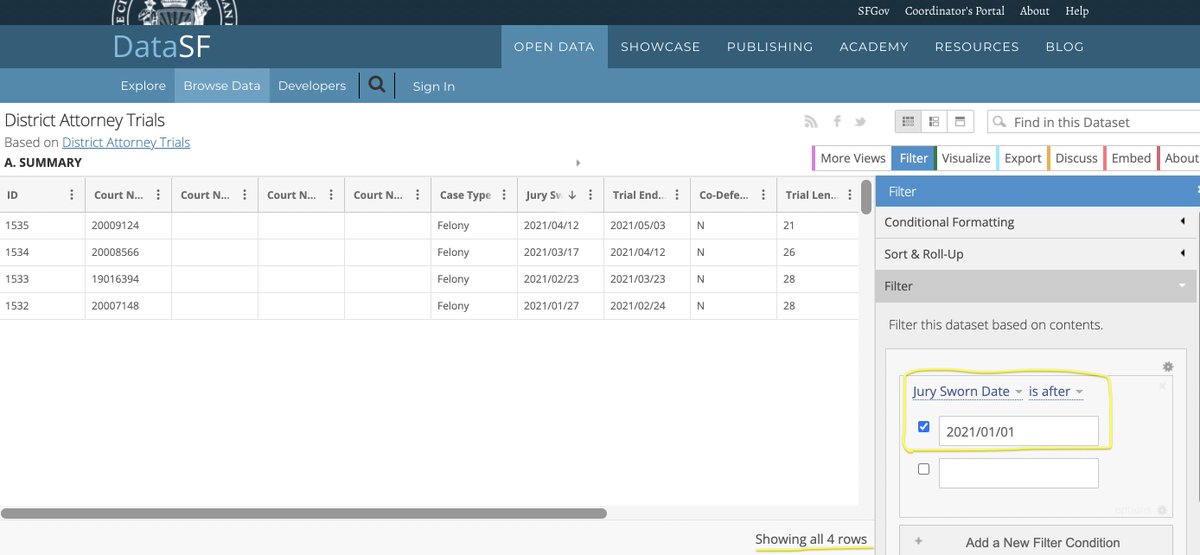1200x555 pixels.
Task: Click Explore in the sub navigation
Action: tap(143, 86)
